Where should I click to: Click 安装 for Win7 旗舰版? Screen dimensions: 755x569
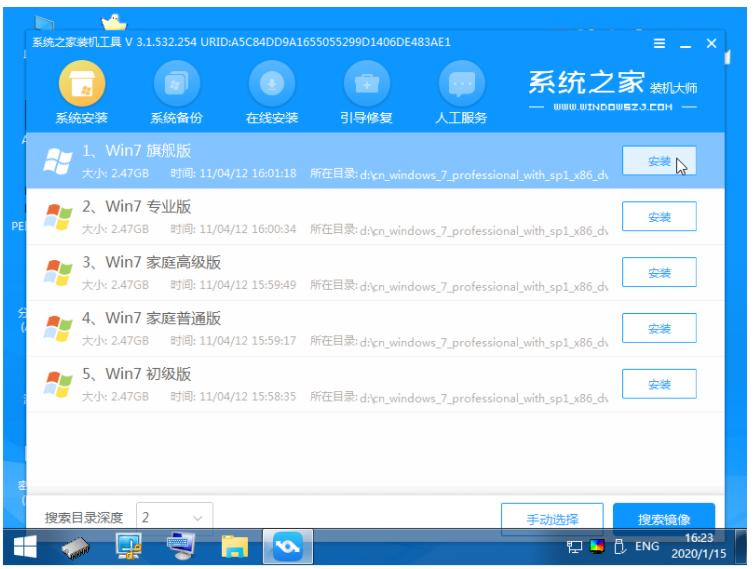coord(659,162)
